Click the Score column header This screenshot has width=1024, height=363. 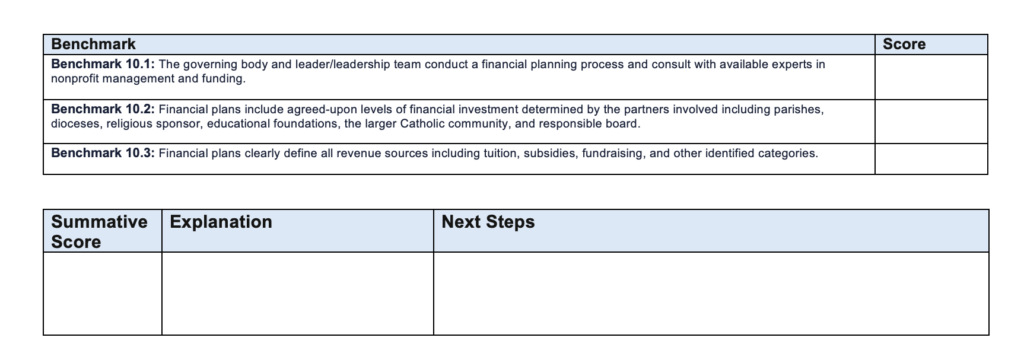(x=931, y=44)
